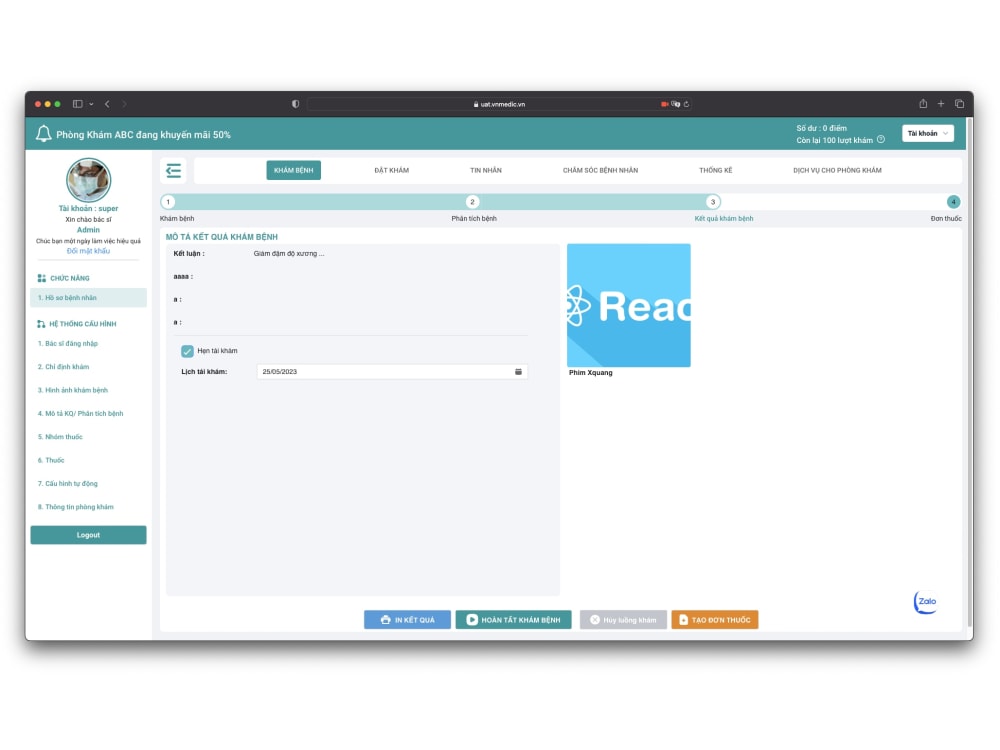Click Safari forward arrow
This screenshot has width=1000, height=750.
coord(124,104)
